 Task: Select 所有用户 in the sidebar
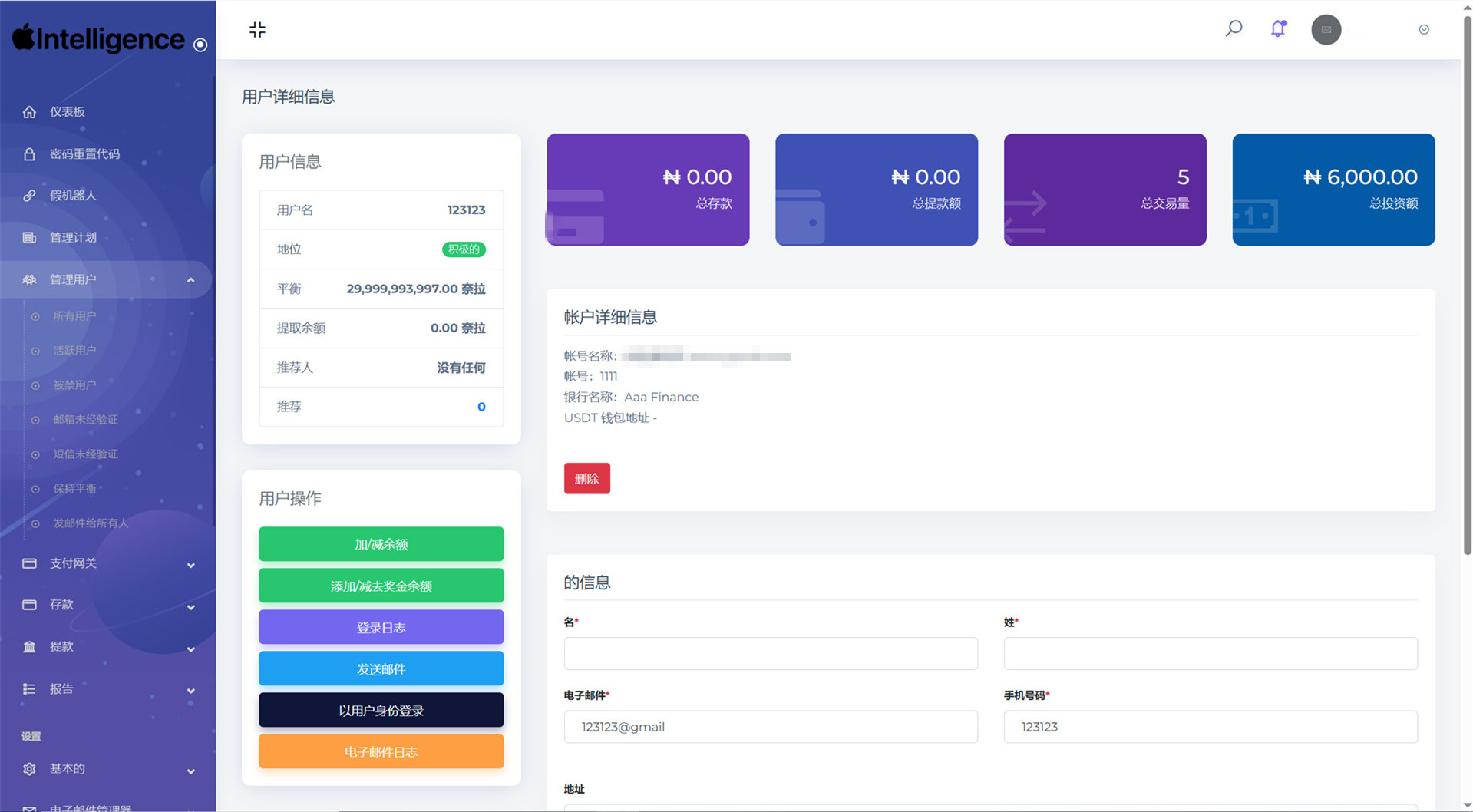coord(74,316)
